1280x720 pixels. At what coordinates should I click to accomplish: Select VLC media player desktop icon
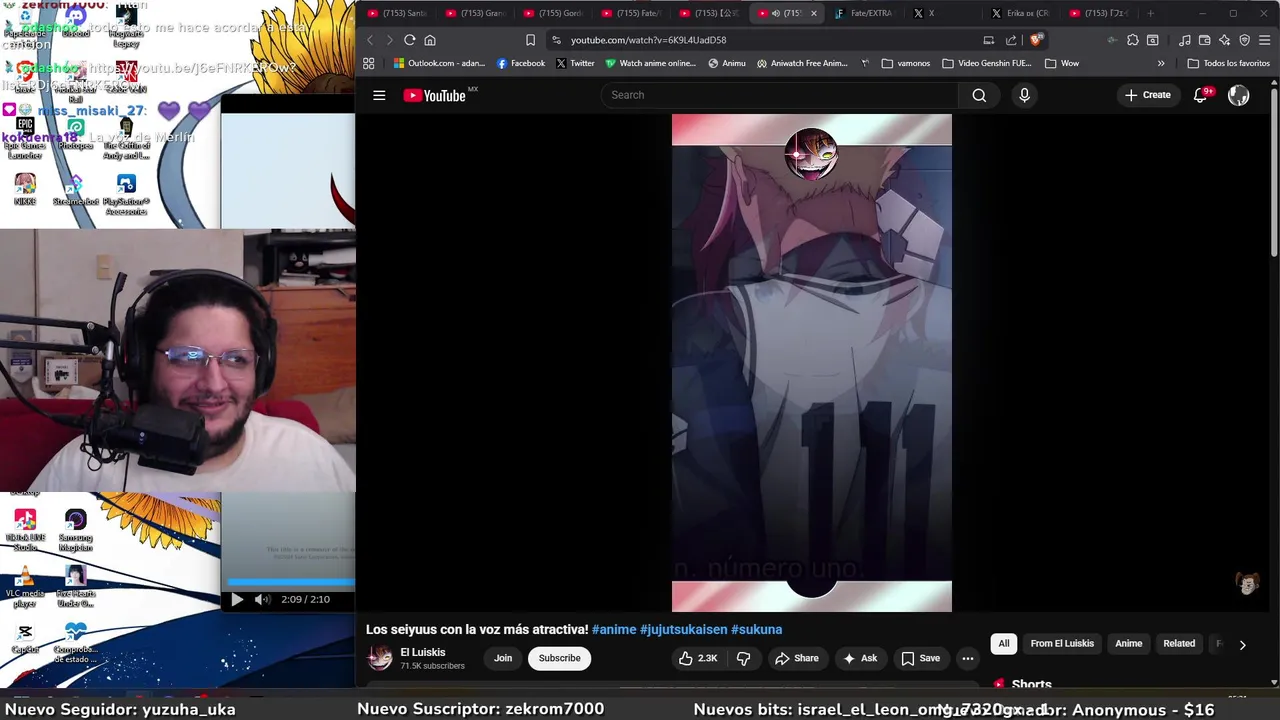coord(25,585)
